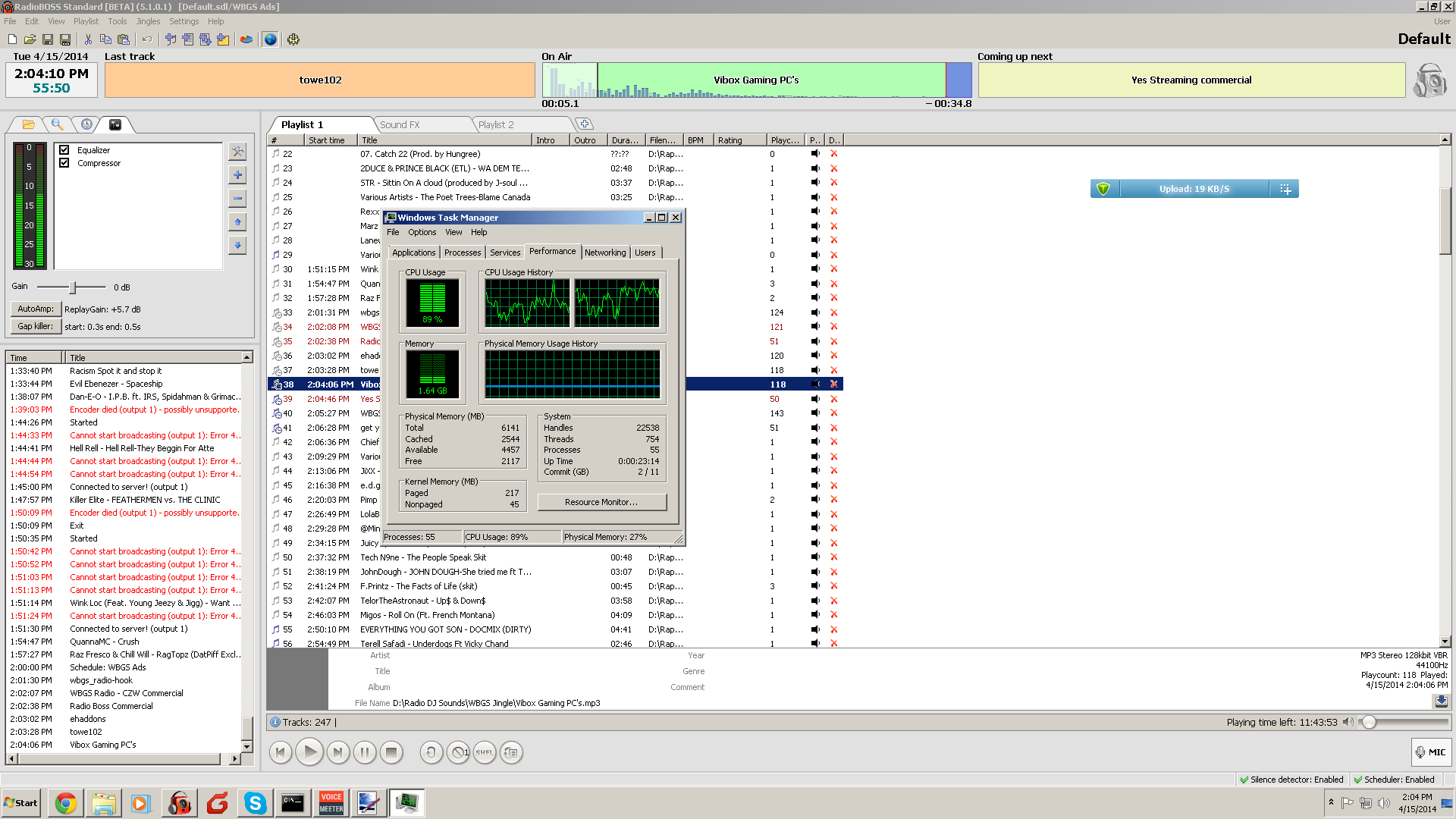Open Skype from the taskbar
1456x819 pixels.
(x=256, y=803)
